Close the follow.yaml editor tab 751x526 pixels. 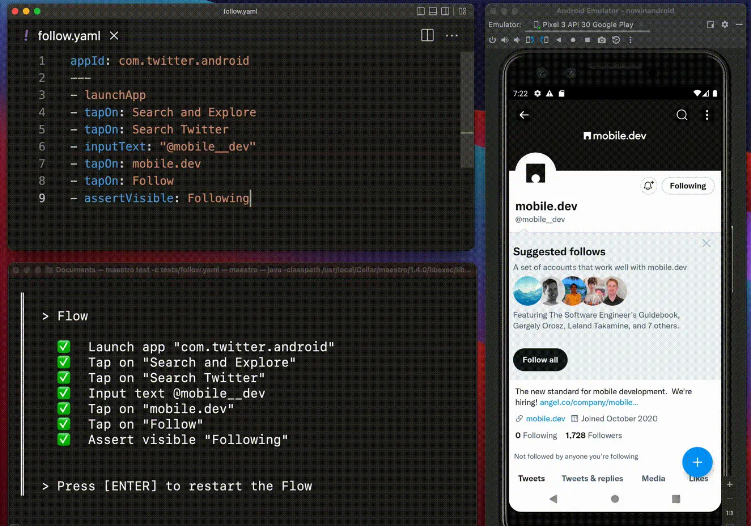click(x=114, y=36)
